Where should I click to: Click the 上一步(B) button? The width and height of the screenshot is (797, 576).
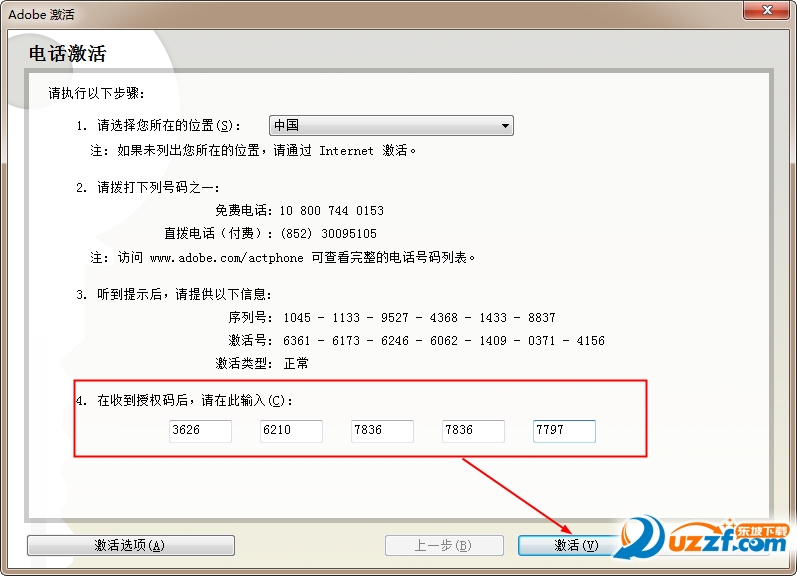pyautogui.click(x=444, y=545)
